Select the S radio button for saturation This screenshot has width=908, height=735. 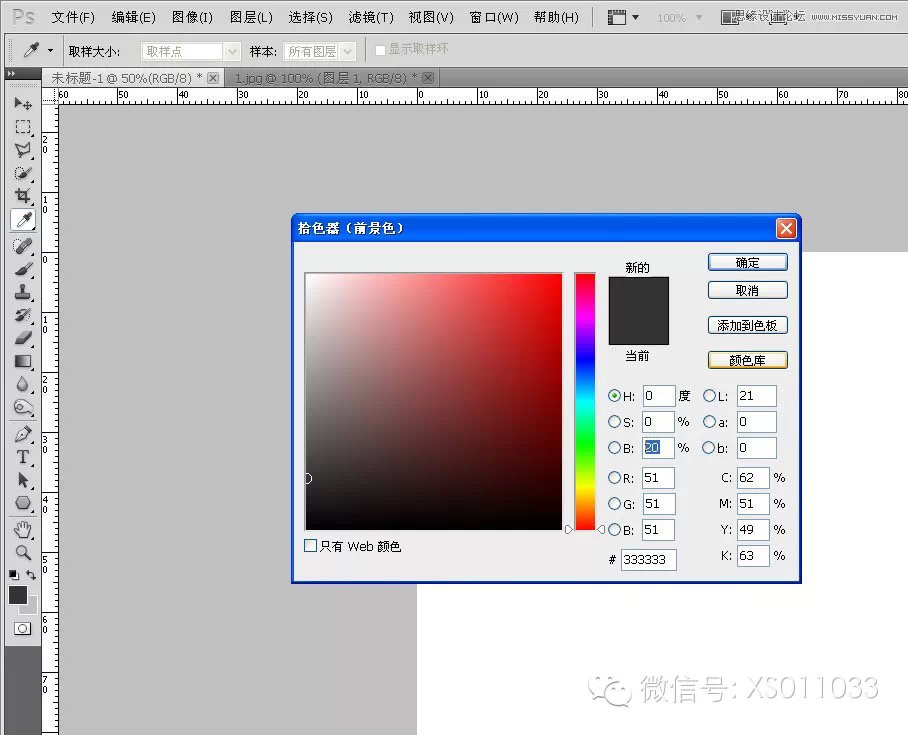614,421
